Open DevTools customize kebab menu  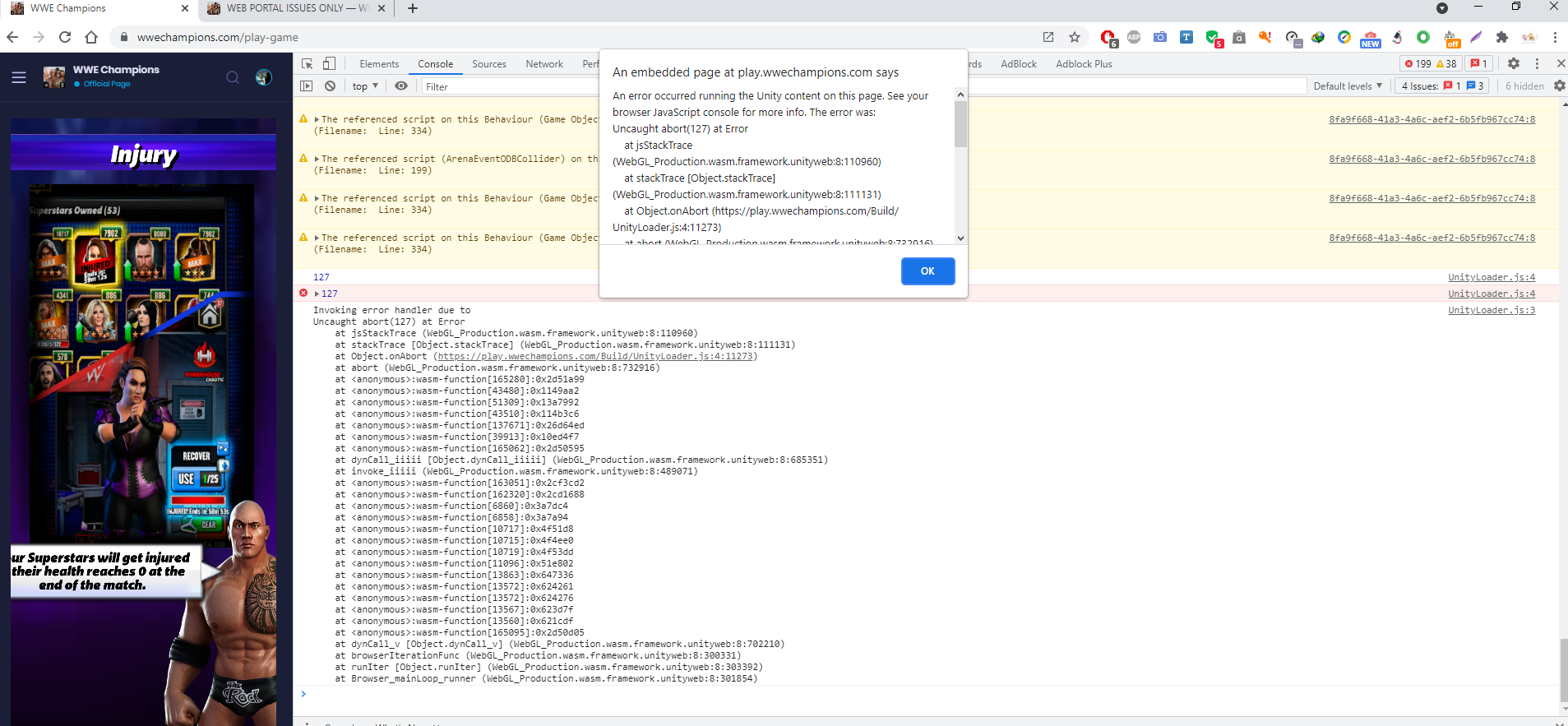coord(1537,63)
